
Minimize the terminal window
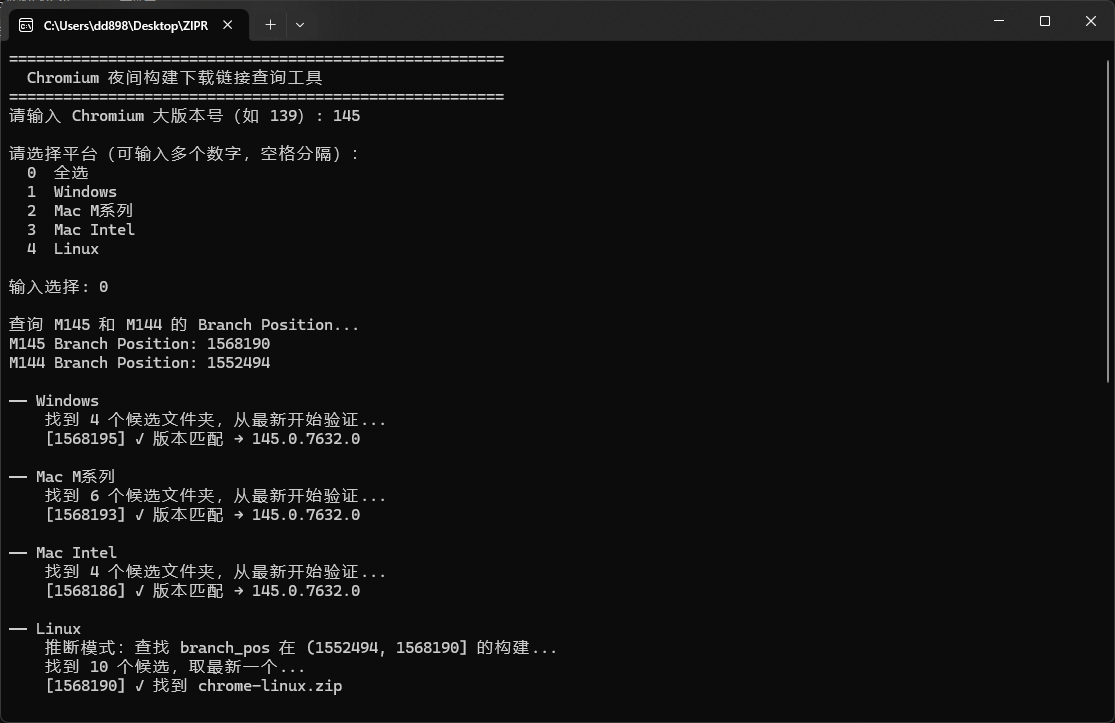pos(997,21)
